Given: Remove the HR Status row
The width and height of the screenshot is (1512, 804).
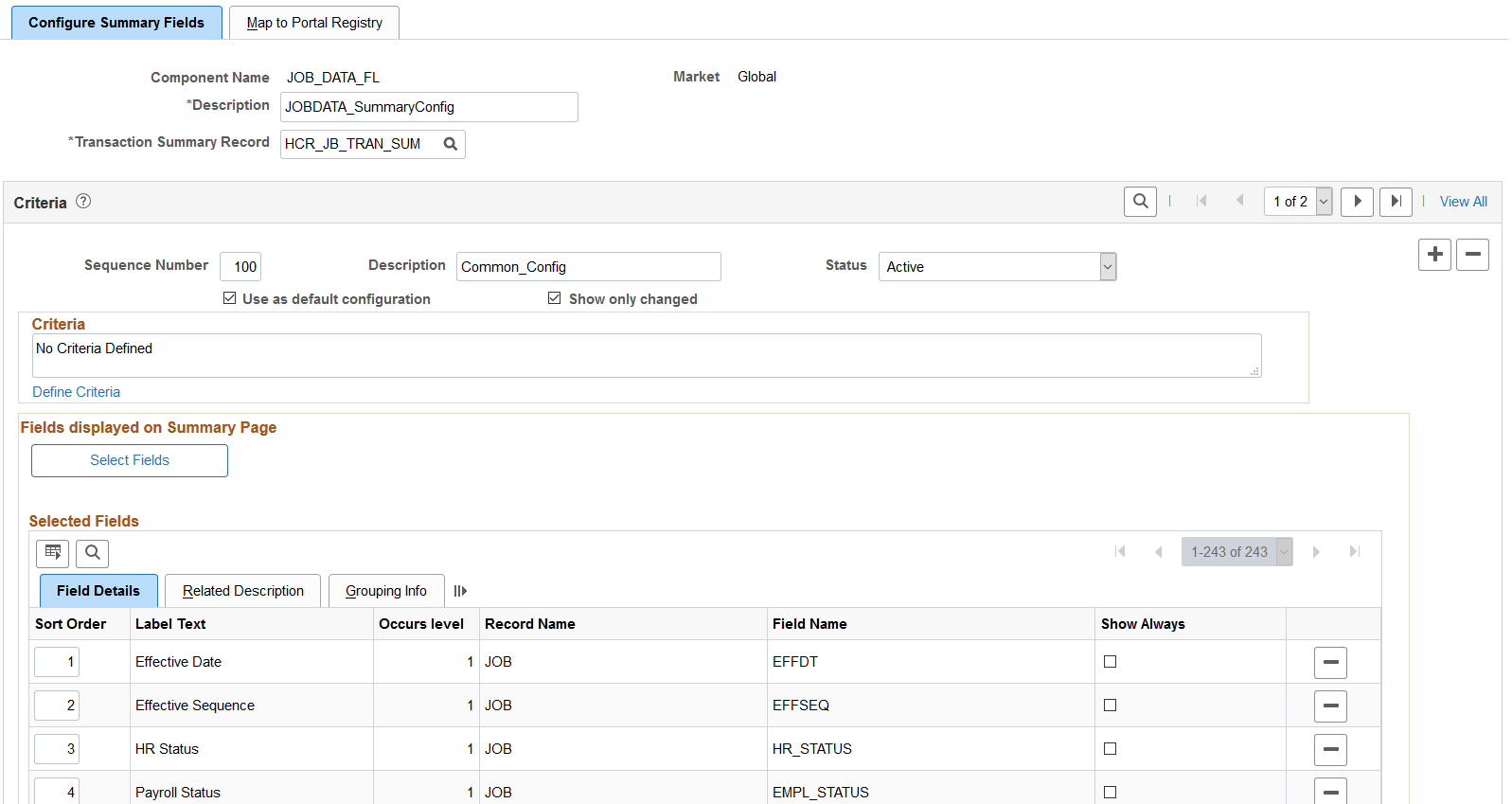Looking at the screenshot, I should [x=1330, y=750].
